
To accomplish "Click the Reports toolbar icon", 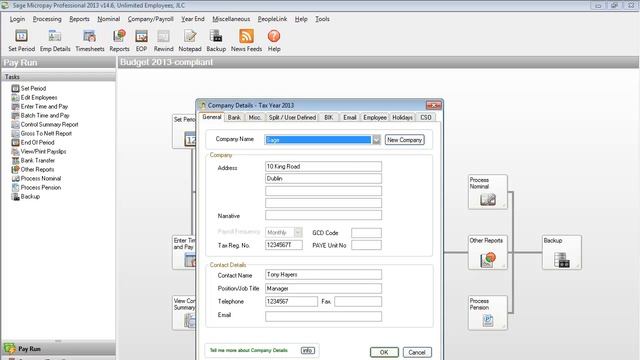I will pos(119,40).
